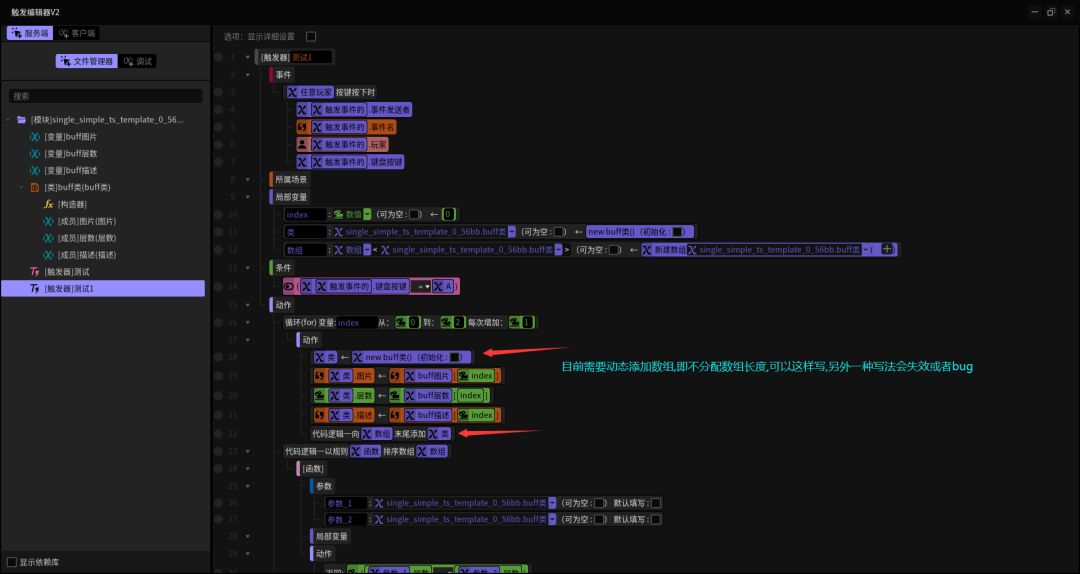Toggle the breakpoint dot on line 18
The width and height of the screenshot is (1080, 574).
coord(218,358)
